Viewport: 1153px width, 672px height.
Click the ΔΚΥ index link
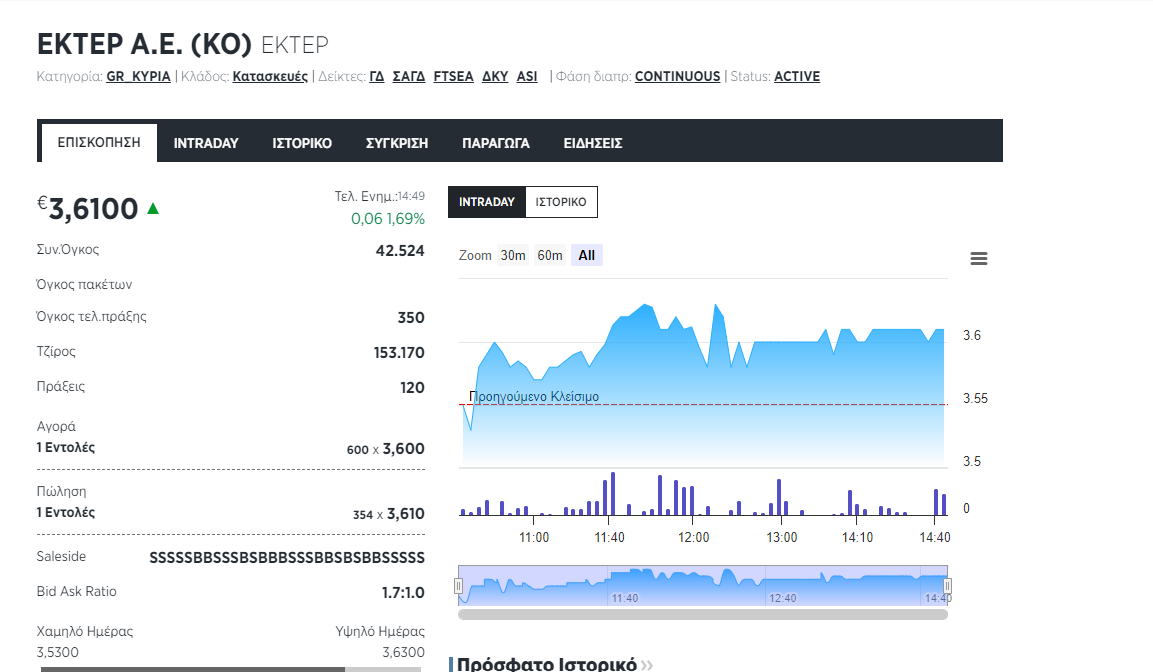click(496, 76)
